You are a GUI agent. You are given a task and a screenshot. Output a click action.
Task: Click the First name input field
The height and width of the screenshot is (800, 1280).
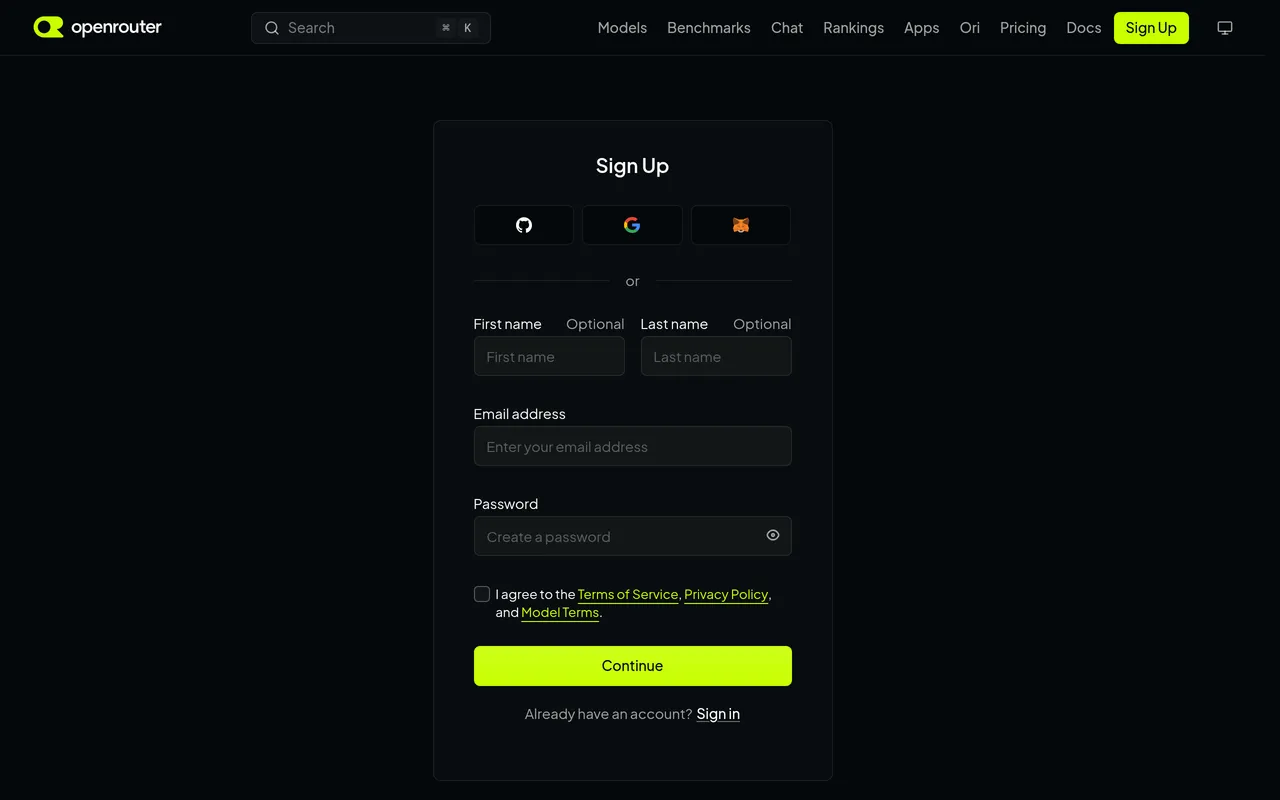[x=549, y=356]
